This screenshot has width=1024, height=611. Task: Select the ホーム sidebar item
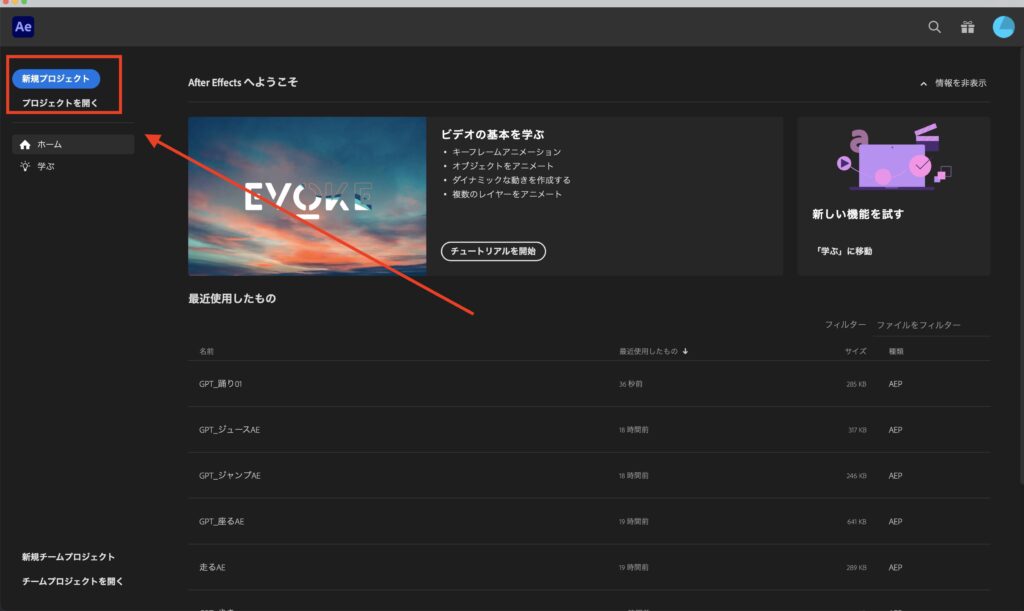(73, 144)
